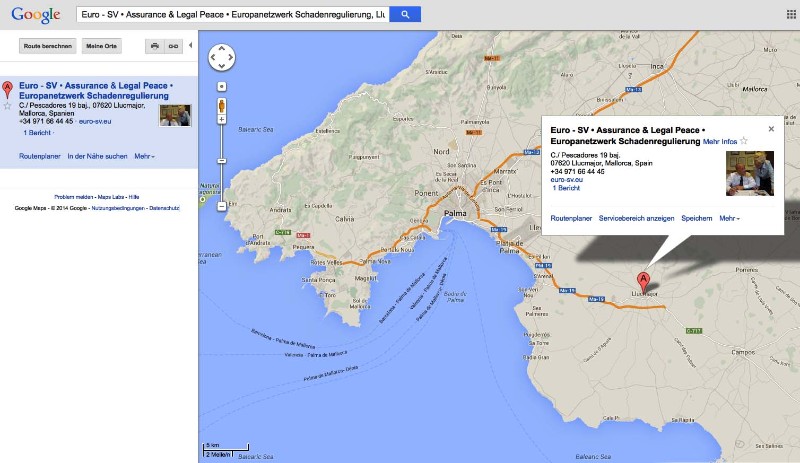
Task: Open the Google apps grid
Action: click(x=791, y=14)
